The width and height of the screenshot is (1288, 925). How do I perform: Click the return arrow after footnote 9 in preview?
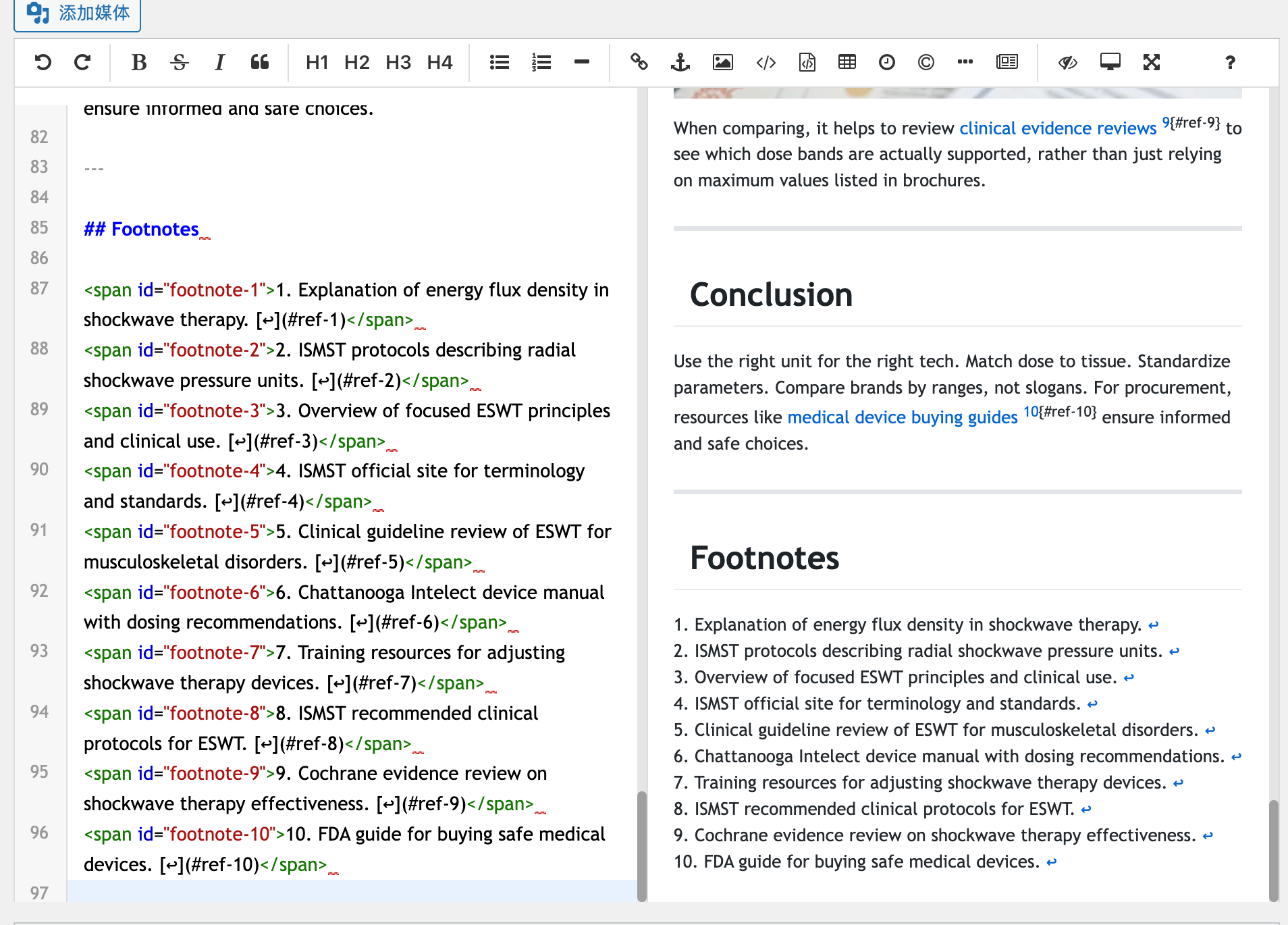1208,836
